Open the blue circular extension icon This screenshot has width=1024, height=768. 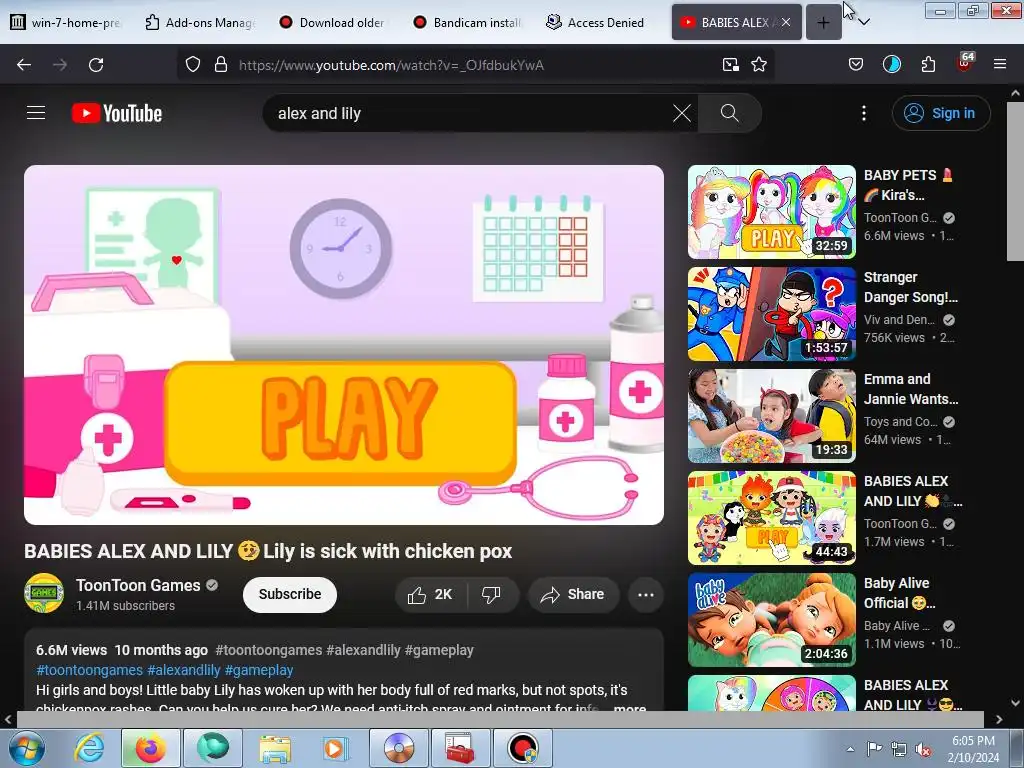[x=891, y=65]
